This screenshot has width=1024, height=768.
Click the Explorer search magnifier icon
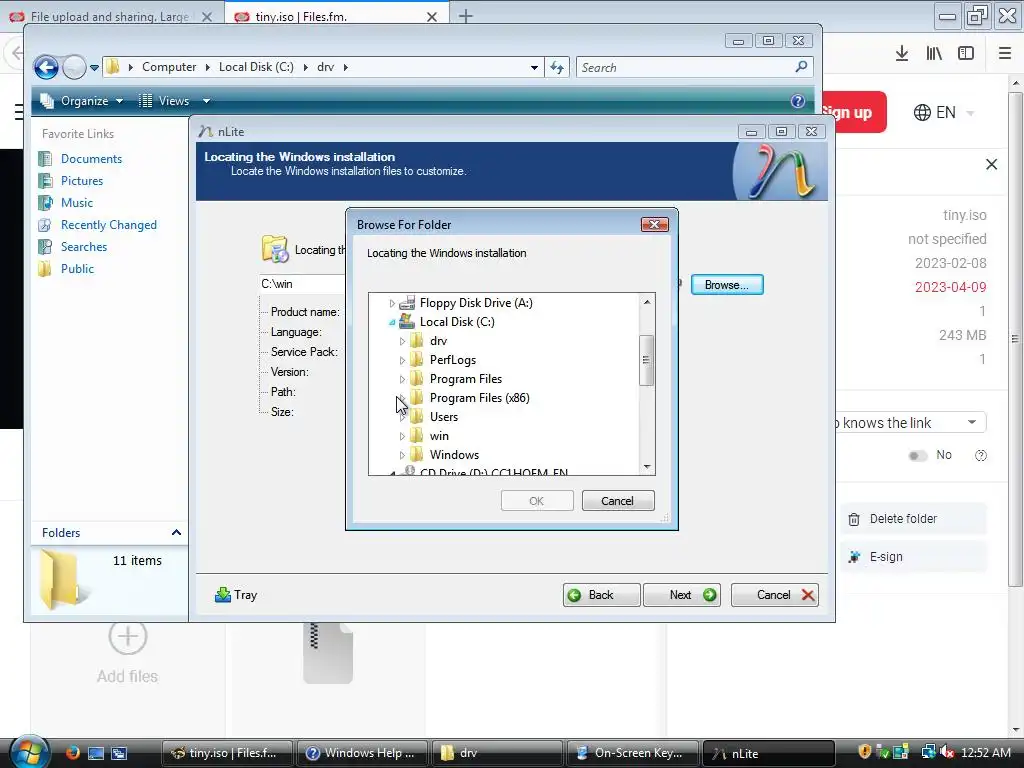(x=801, y=67)
